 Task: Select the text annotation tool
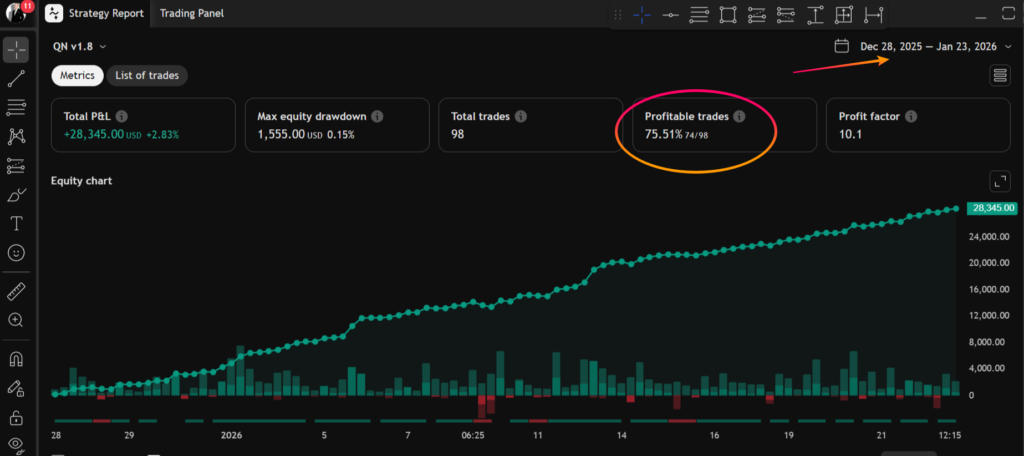click(x=16, y=224)
